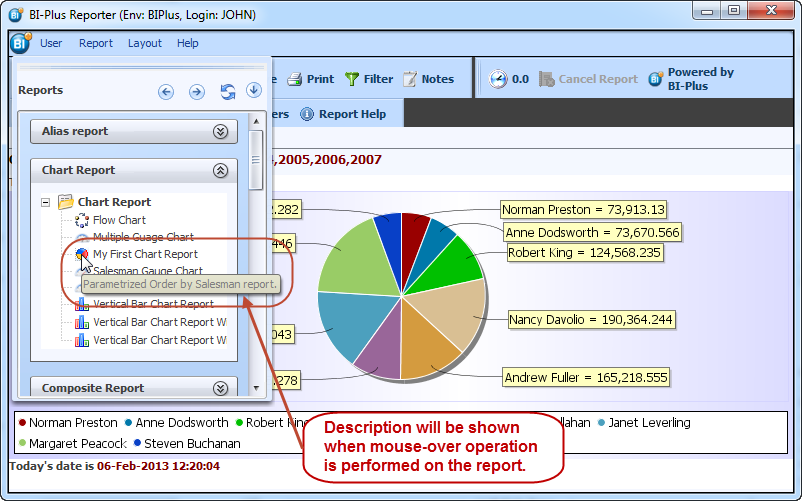Refresh the Reports list
Image resolution: width=802 pixels, height=501 pixels.
click(227, 91)
